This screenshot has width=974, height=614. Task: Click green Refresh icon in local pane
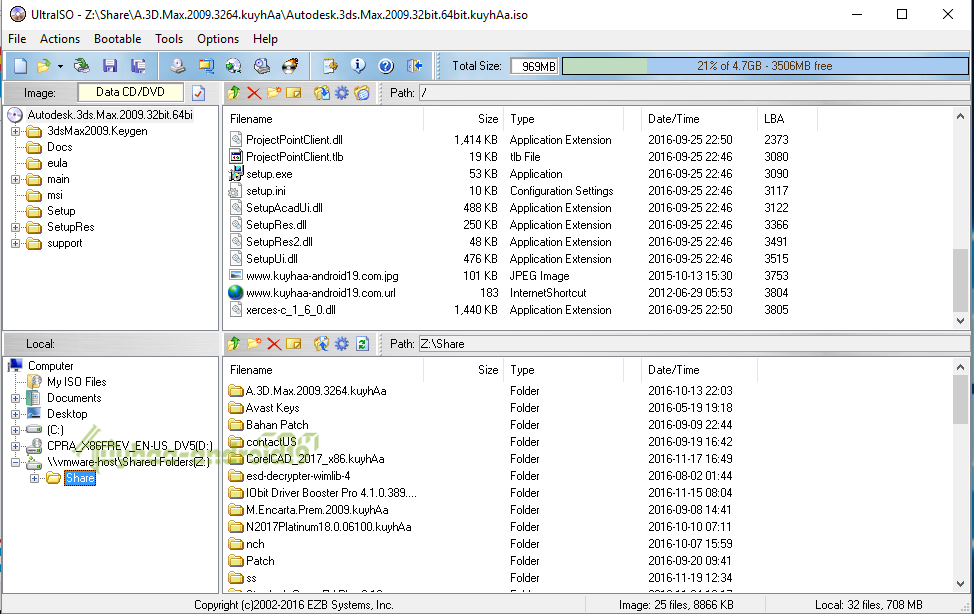363,344
